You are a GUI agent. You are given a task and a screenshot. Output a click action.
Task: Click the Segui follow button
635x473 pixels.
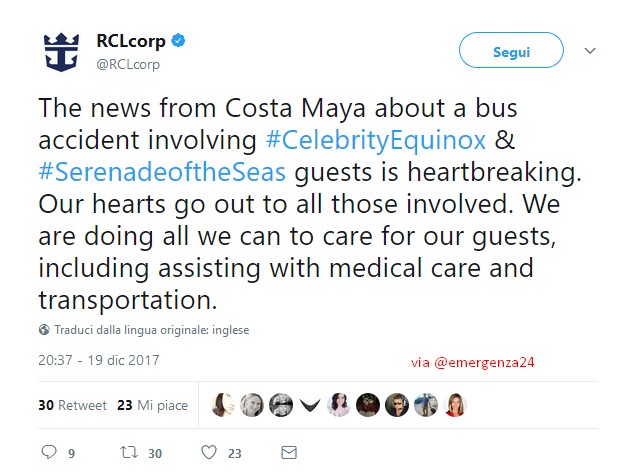click(511, 50)
